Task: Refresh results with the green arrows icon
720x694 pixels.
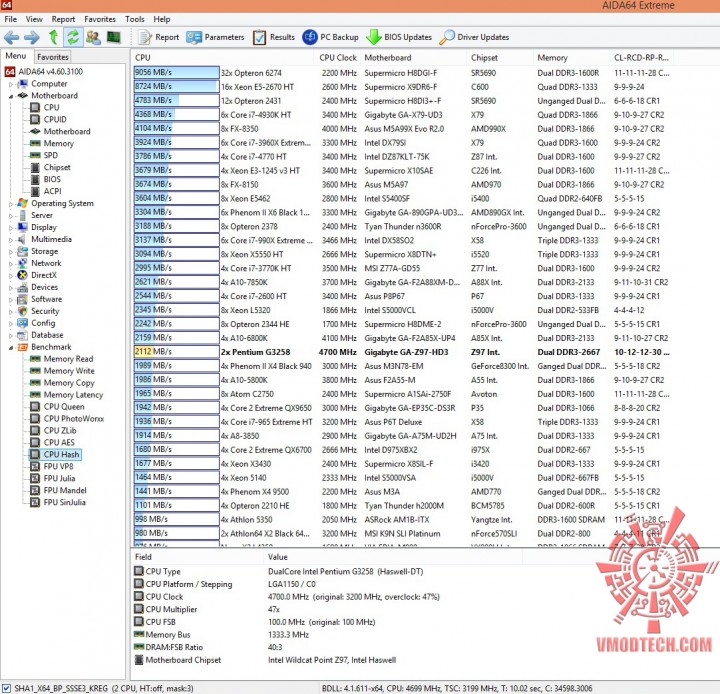Action: coord(73,37)
